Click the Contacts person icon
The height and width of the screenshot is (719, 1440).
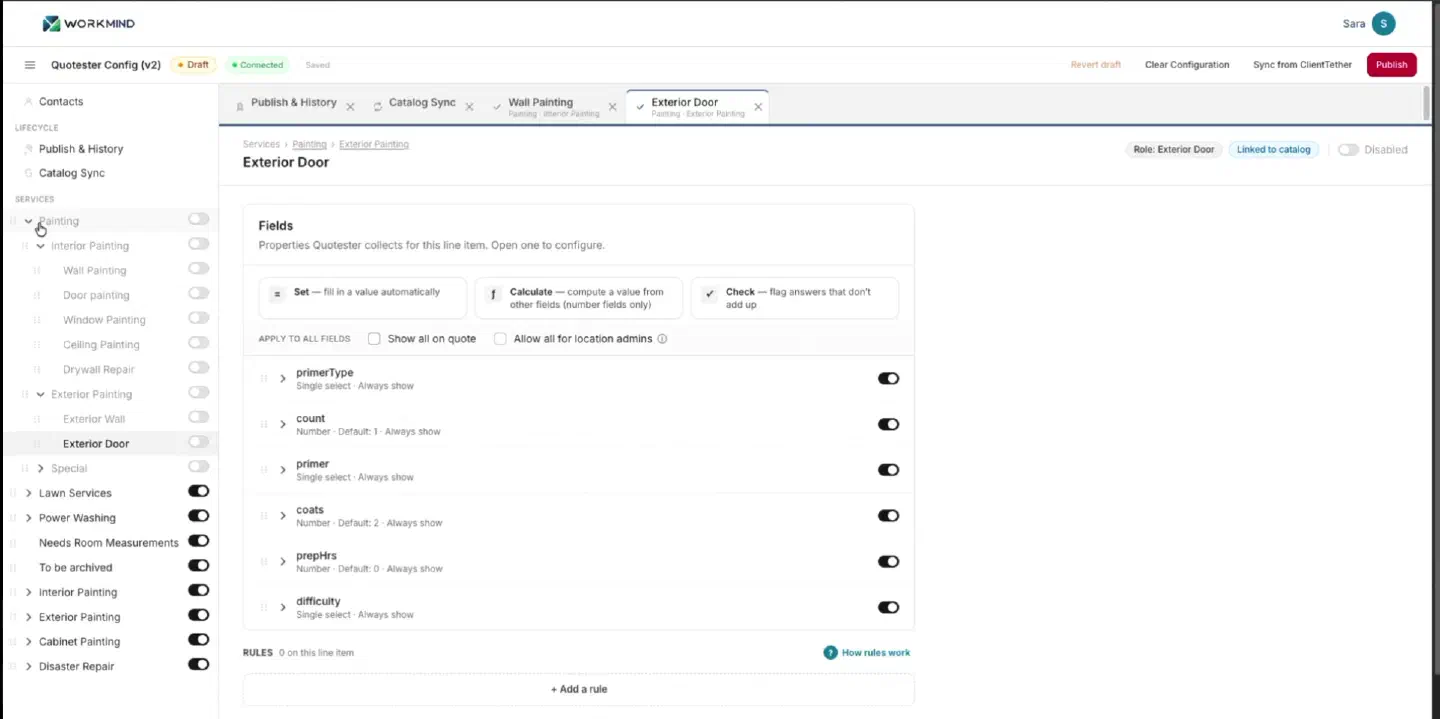28,102
